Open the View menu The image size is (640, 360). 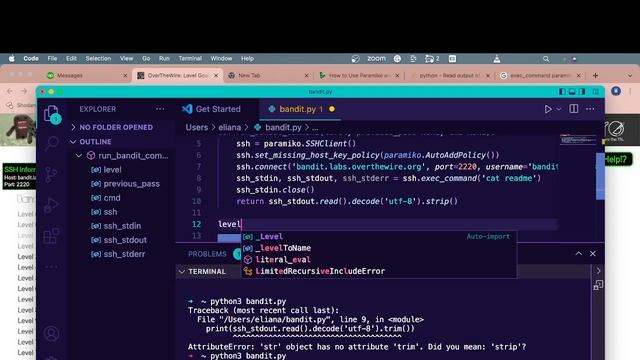tap(126, 59)
